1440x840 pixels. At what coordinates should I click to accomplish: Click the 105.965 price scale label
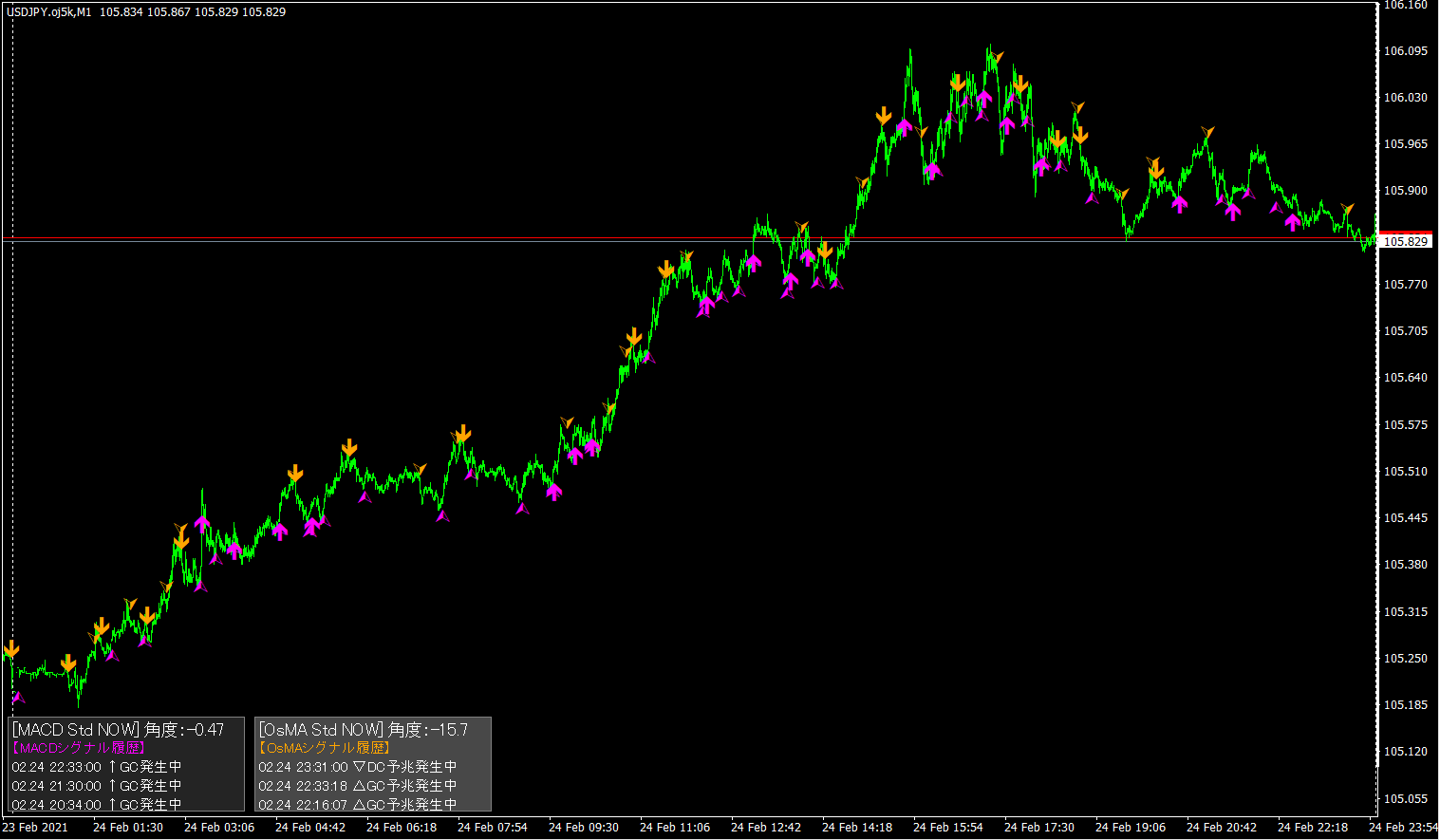tap(1406, 144)
